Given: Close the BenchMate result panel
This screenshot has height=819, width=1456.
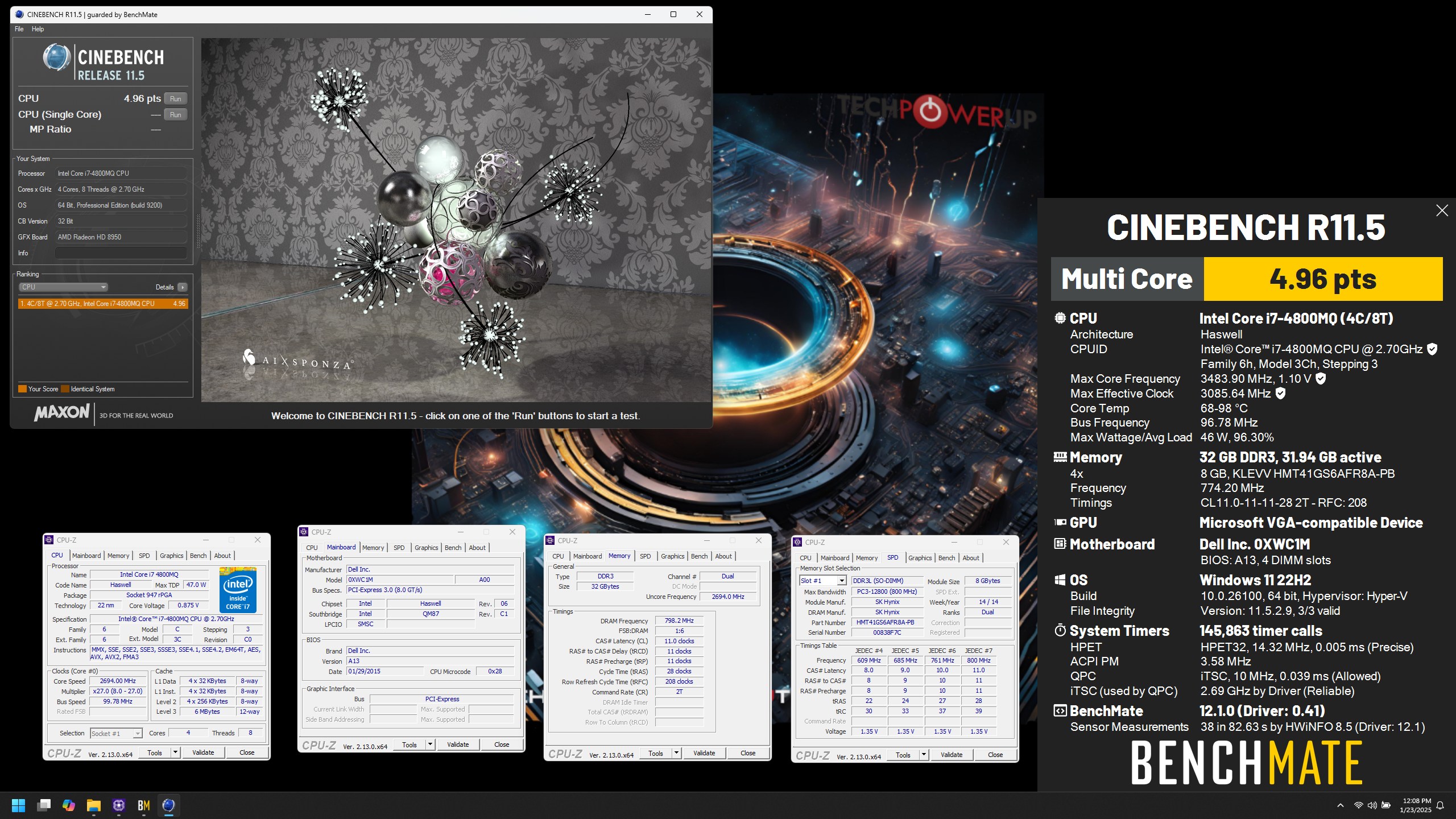Looking at the screenshot, I should click(1442, 210).
